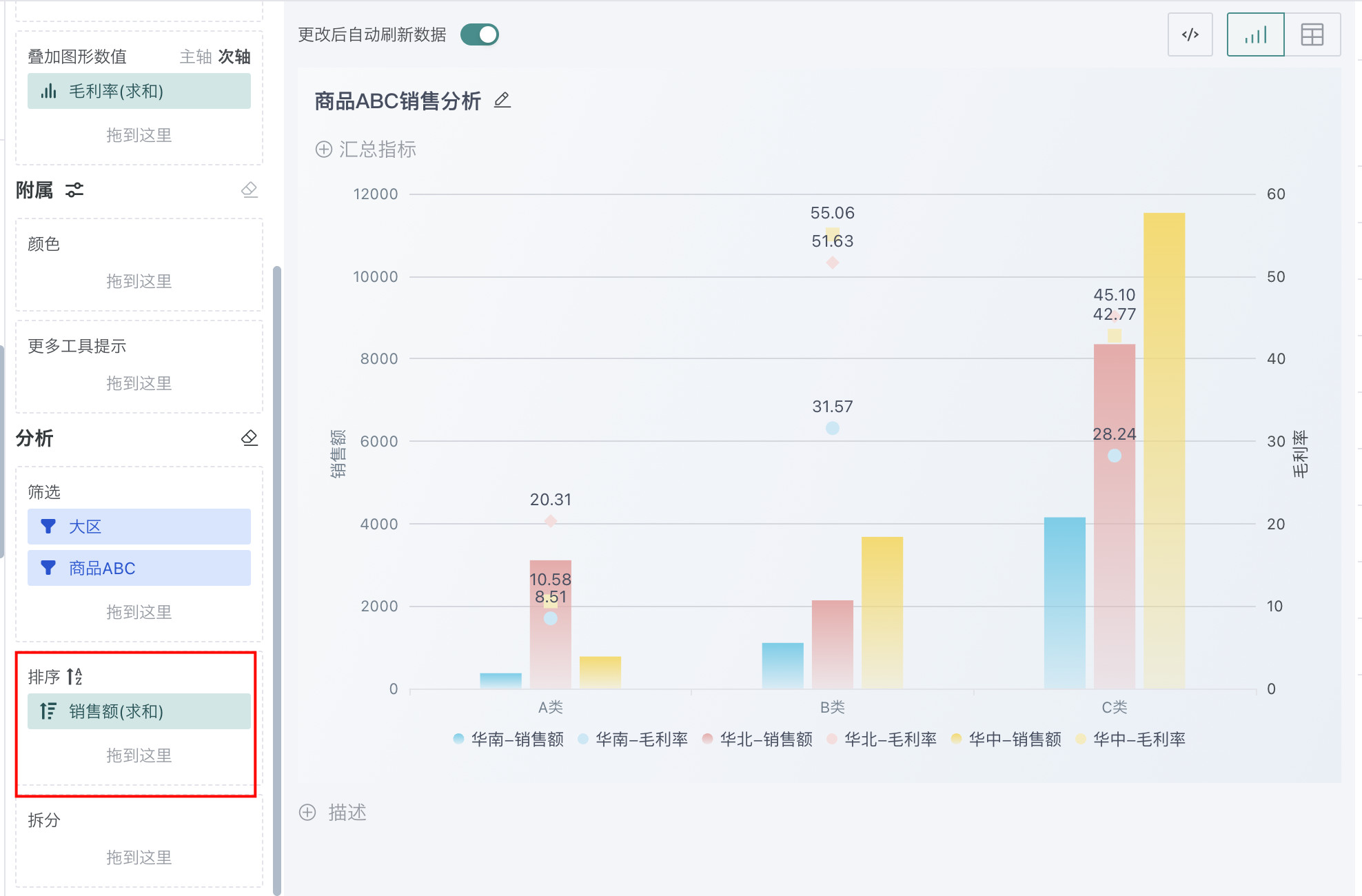Screen dimensions: 1362x896
Task: Open the code view icon
Action: 1190,34
